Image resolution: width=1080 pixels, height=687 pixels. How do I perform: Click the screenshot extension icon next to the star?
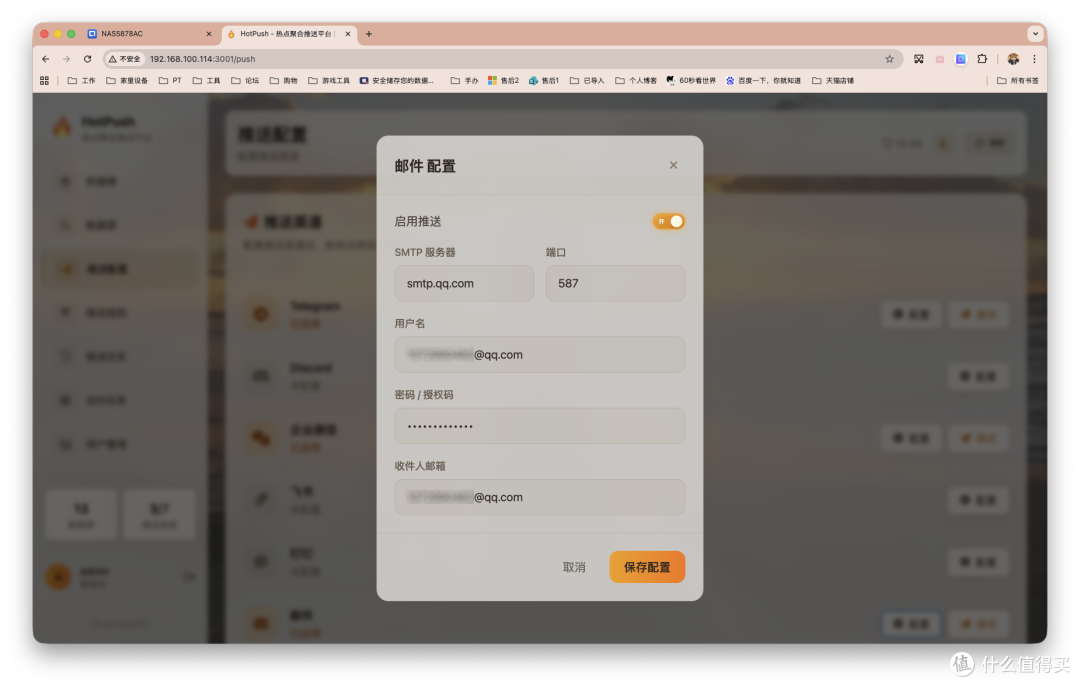click(919, 59)
